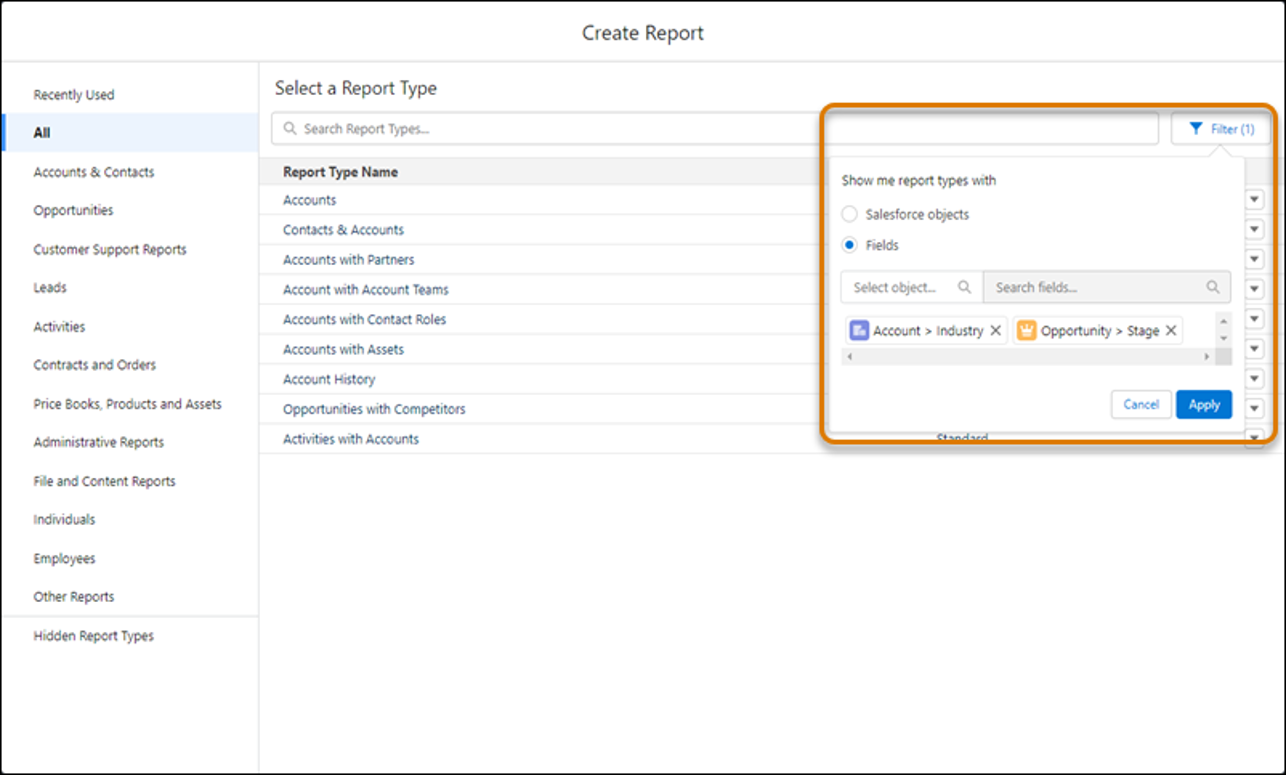The width and height of the screenshot is (1288, 775).
Task: Remove the Opportunity > Stage filter pill
Action: pos(1171,331)
